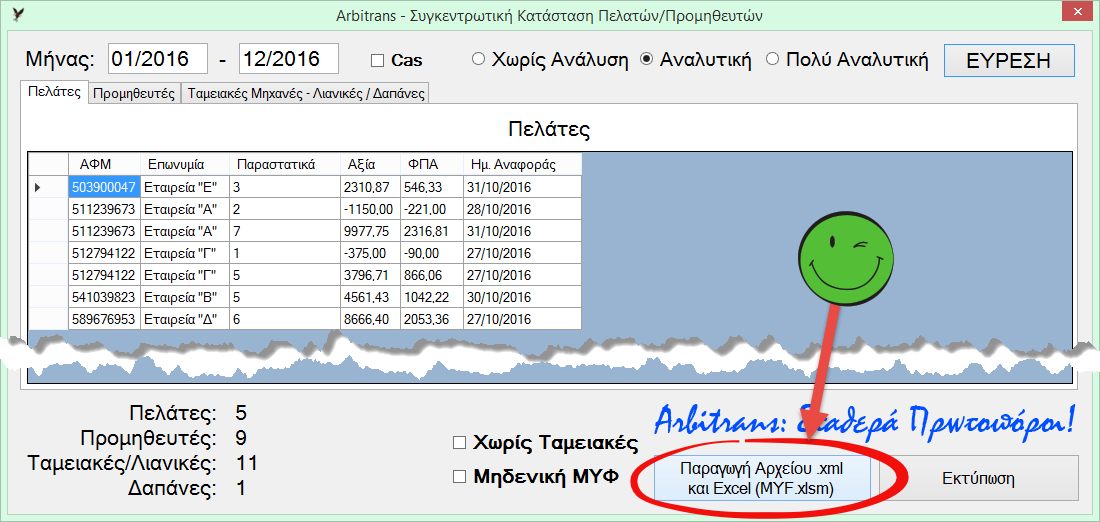Click the Αξία cell 8666,40
1100x522 pixels.
(x=370, y=319)
